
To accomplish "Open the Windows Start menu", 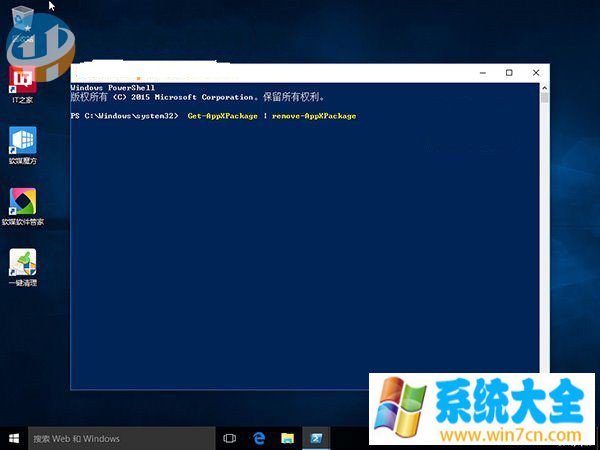I will coord(14,438).
